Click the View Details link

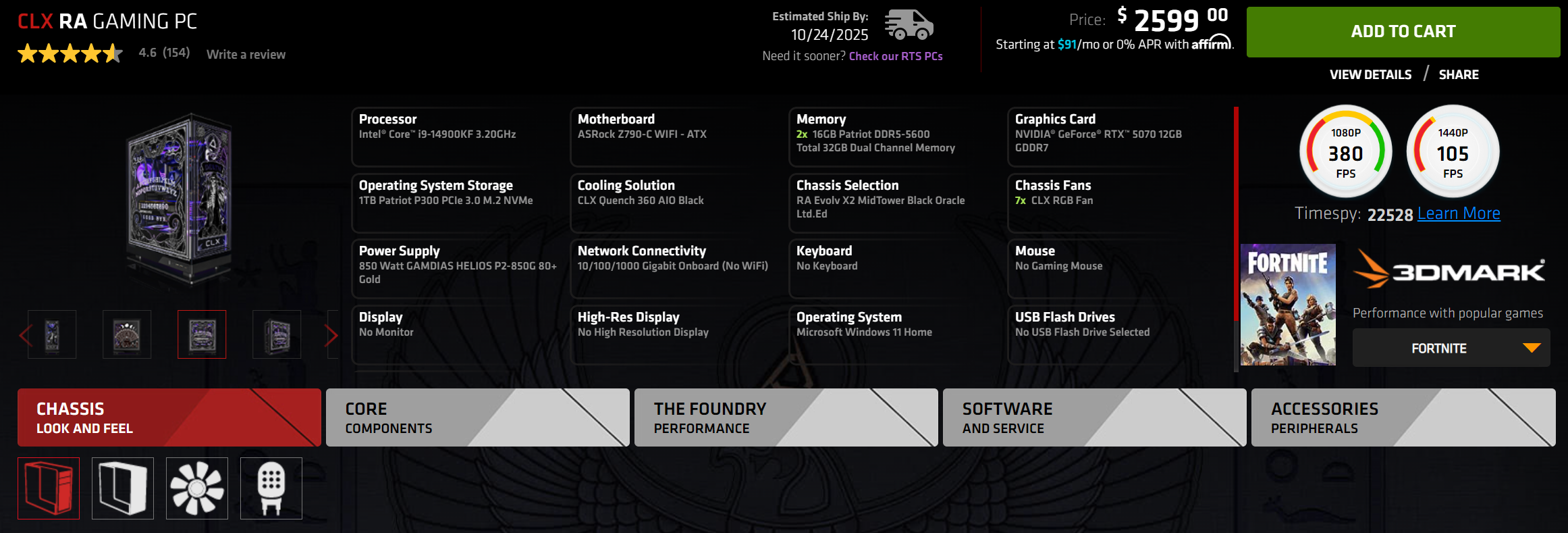point(1370,74)
